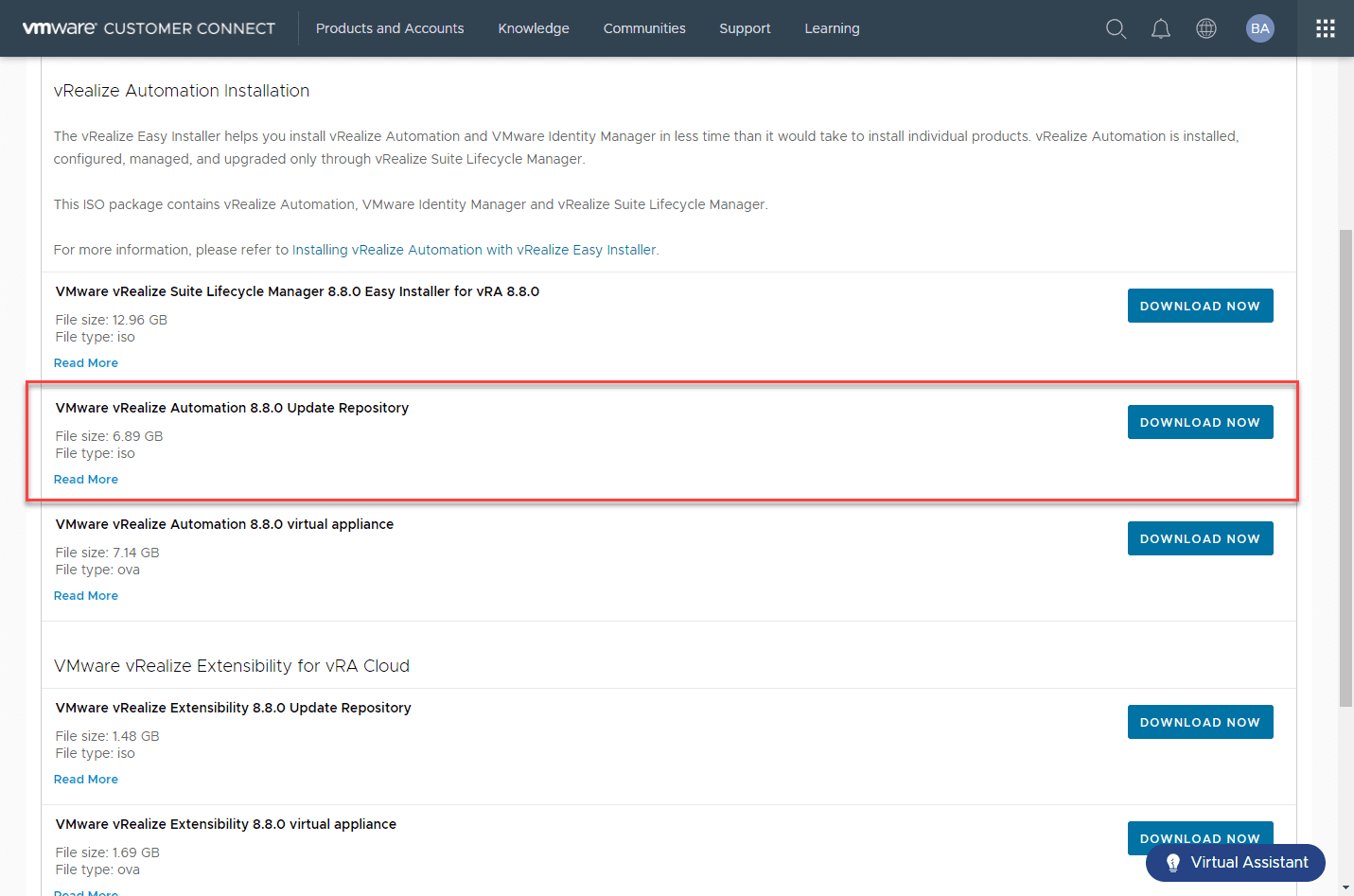Open the Support menu
Screen dimensions: 1354x896
pos(745,28)
